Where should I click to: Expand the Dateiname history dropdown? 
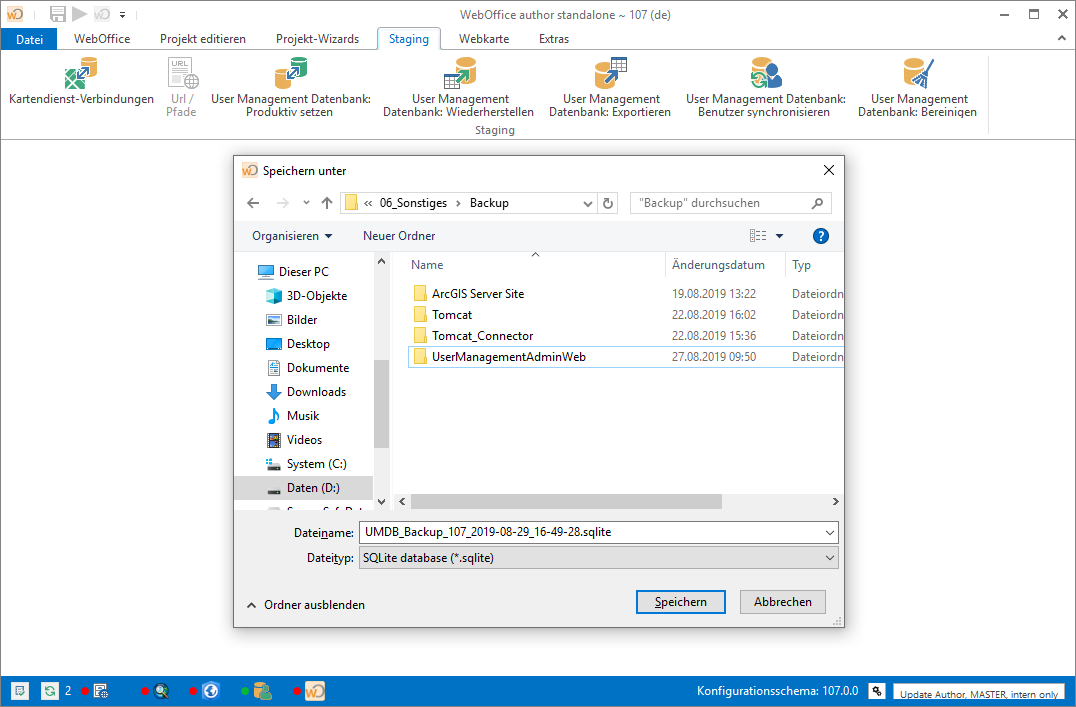829,532
